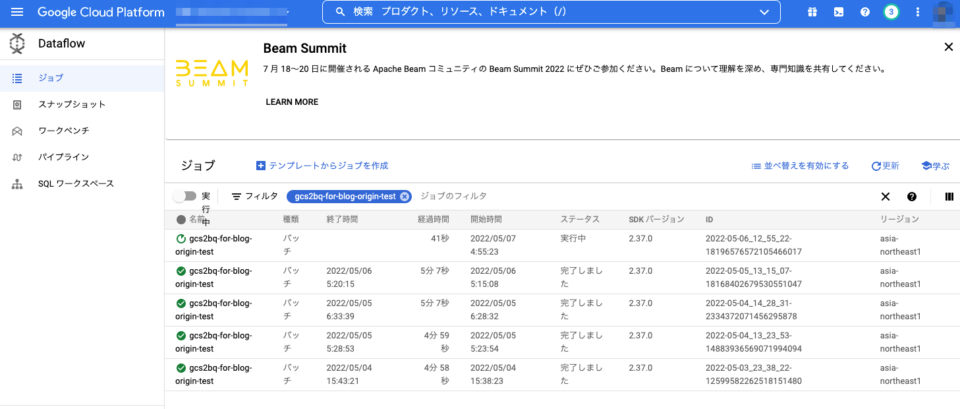The width and height of the screenshot is (960, 409).
Task: Toggle the 実行中 running-jobs switch
Action: coord(184,196)
